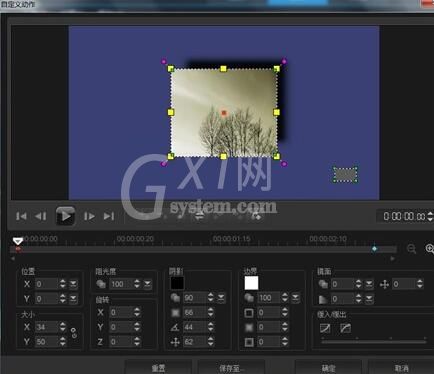Click the bottom border icon with inner square
The image size is (434, 374).
(249, 342)
